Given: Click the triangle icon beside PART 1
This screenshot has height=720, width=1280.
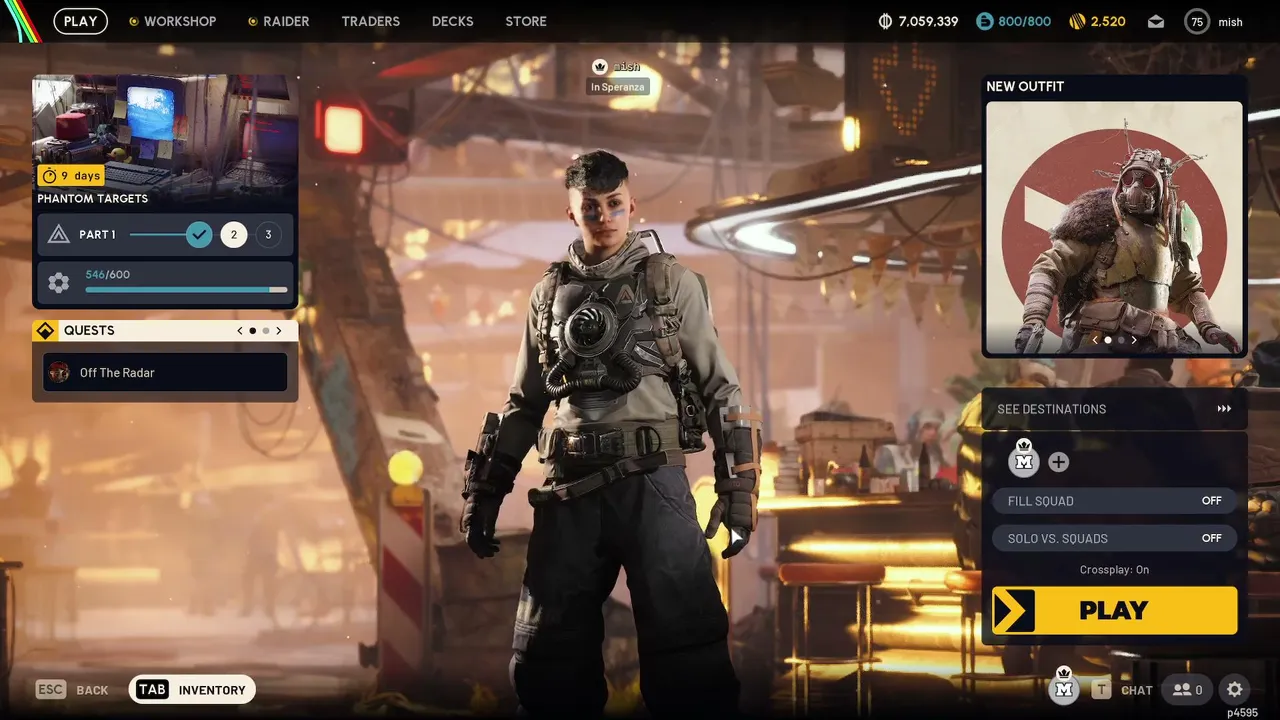Looking at the screenshot, I should 59,235.
